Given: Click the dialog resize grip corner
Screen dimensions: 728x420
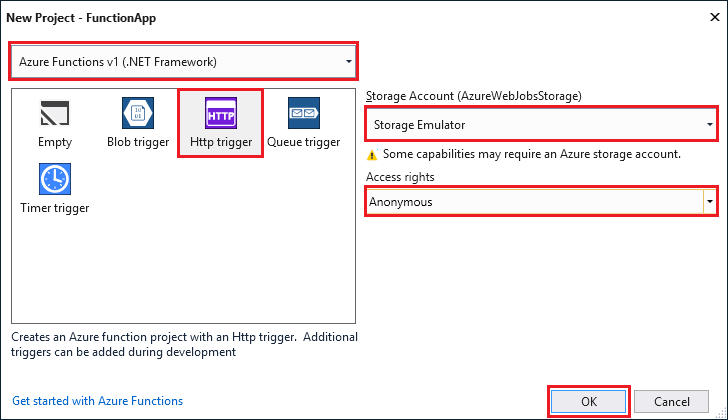Looking at the screenshot, I should point(721,413).
